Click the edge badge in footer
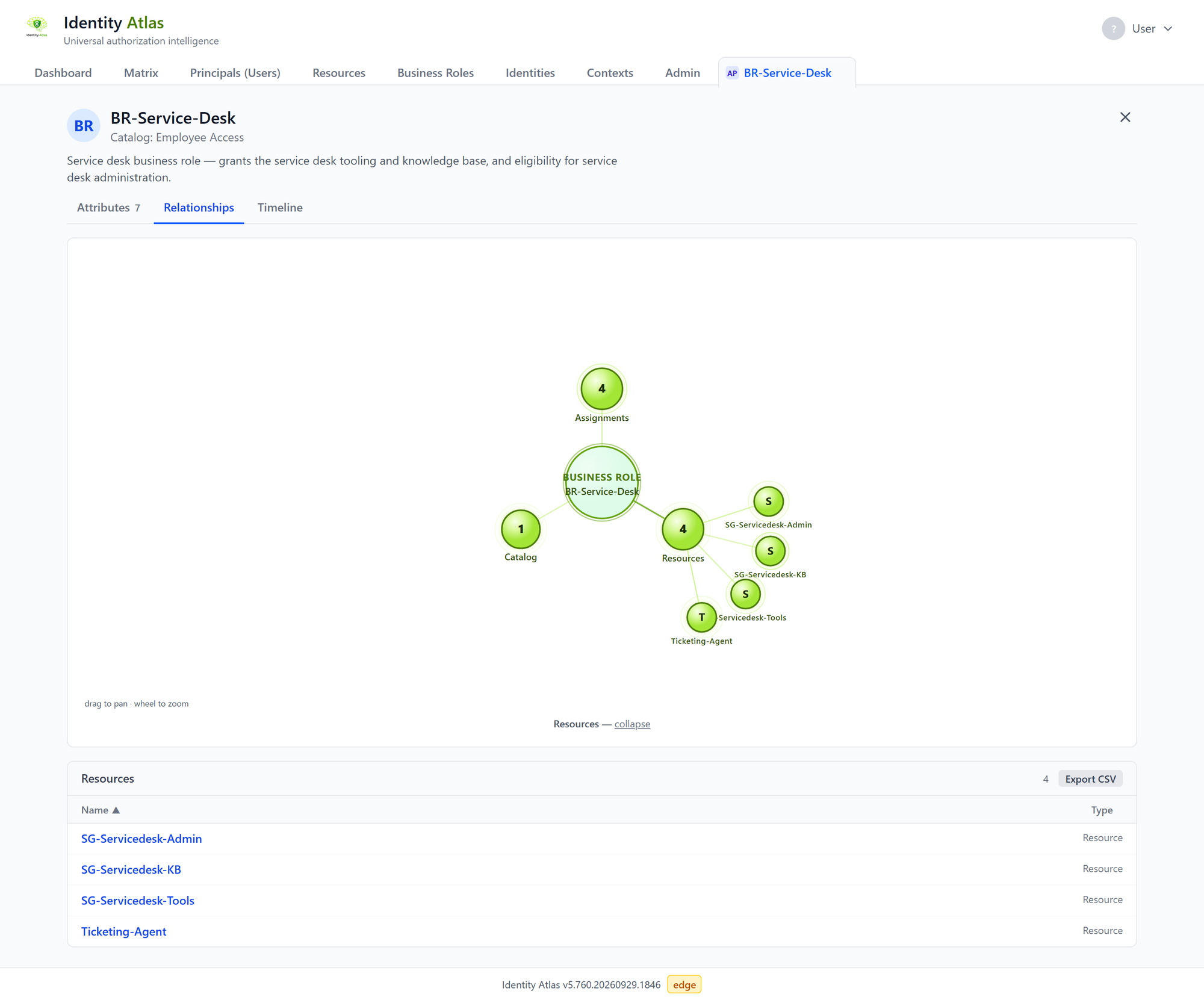 (x=684, y=985)
